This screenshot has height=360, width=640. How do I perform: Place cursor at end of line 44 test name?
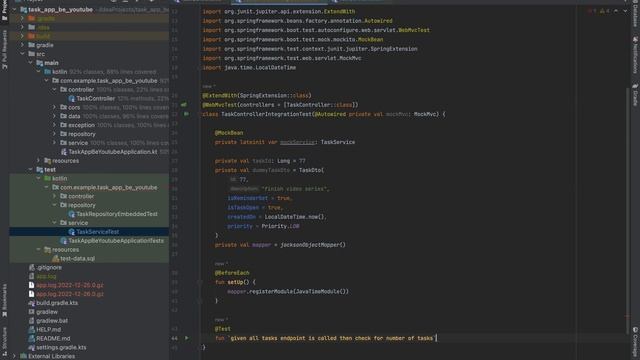[436, 338]
